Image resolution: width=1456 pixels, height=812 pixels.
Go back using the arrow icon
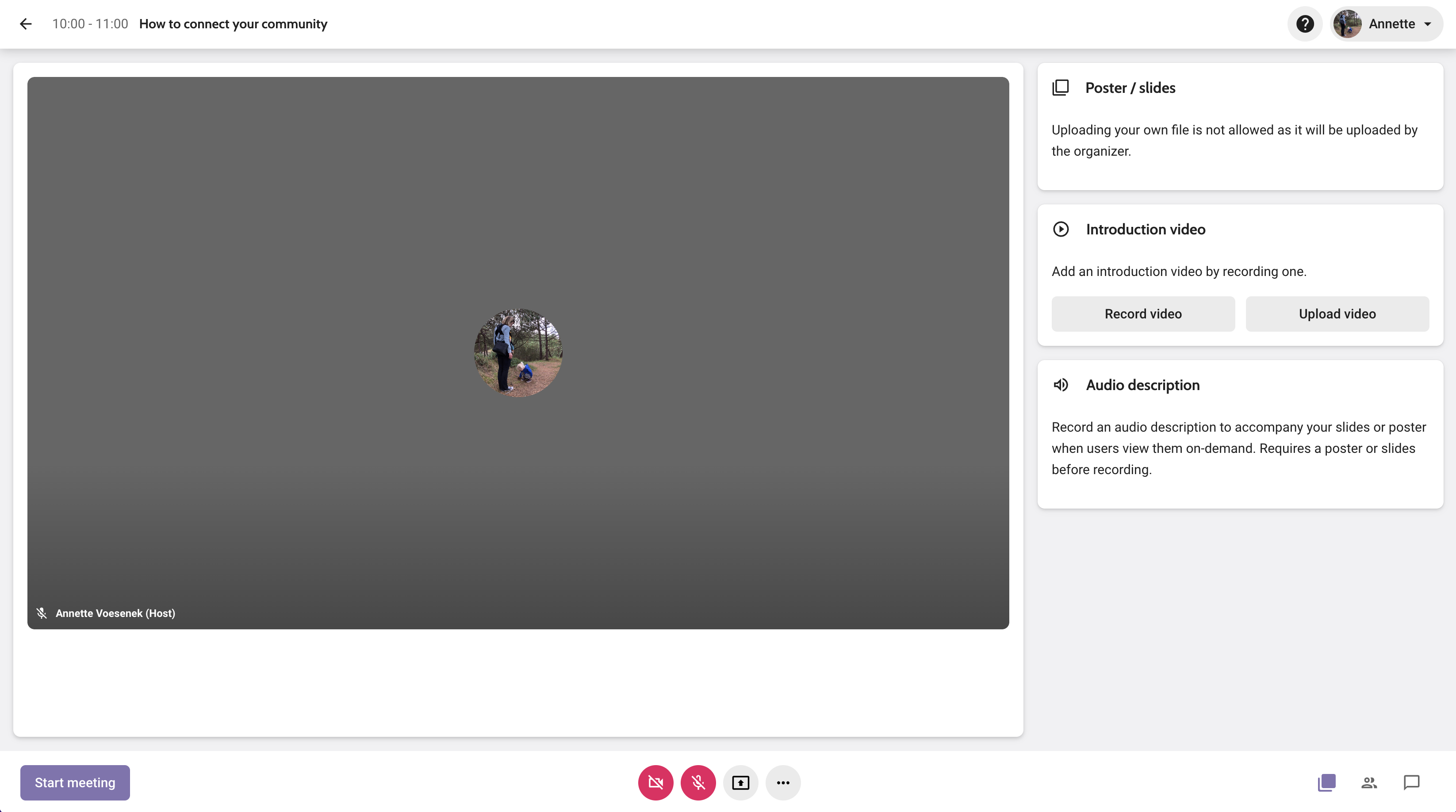tap(26, 24)
